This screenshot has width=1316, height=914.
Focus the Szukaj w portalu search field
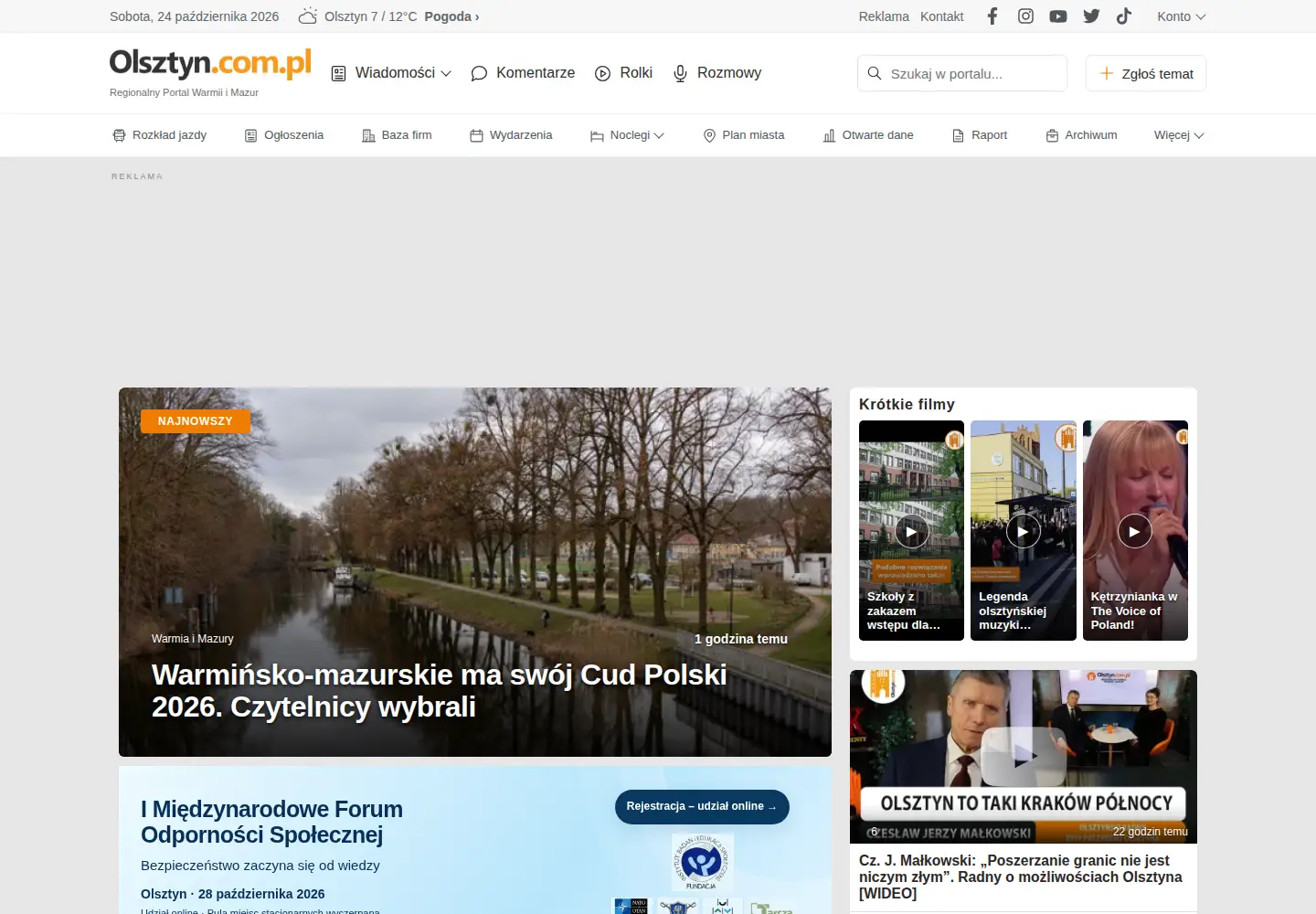(962, 73)
